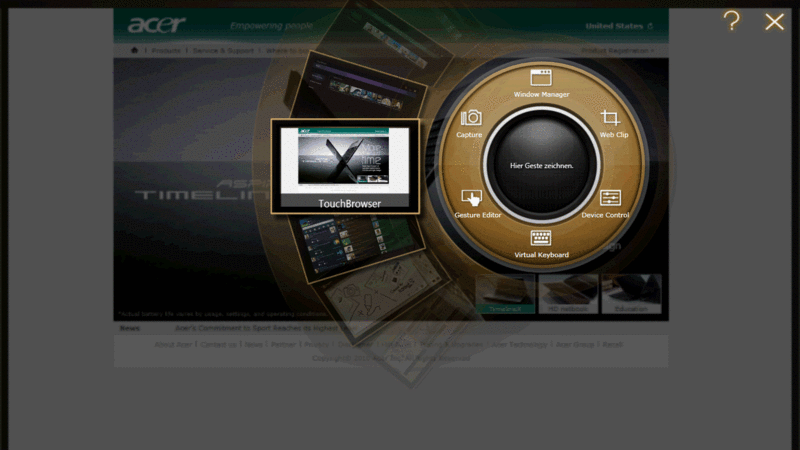
Task: Open United States region selector
Action: coord(619,26)
